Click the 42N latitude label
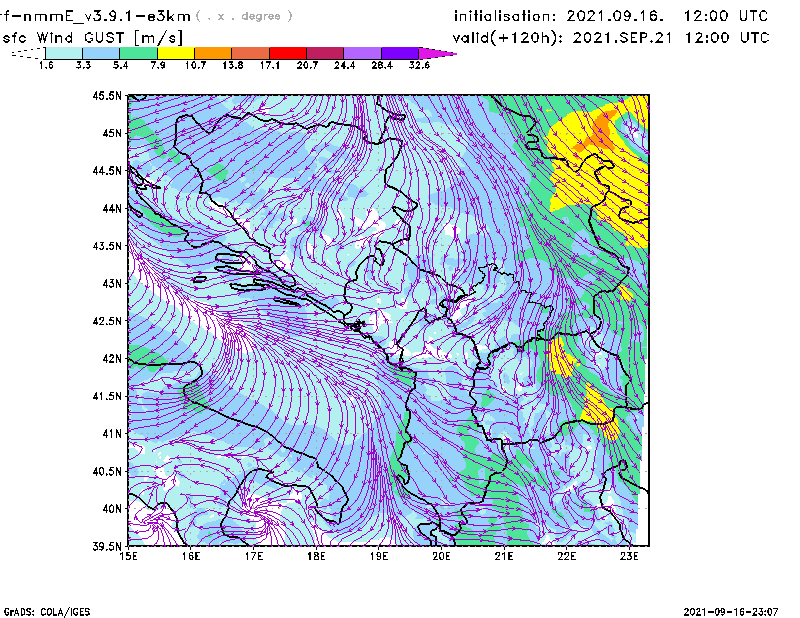This screenshot has height=618, width=800. pyautogui.click(x=112, y=359)
